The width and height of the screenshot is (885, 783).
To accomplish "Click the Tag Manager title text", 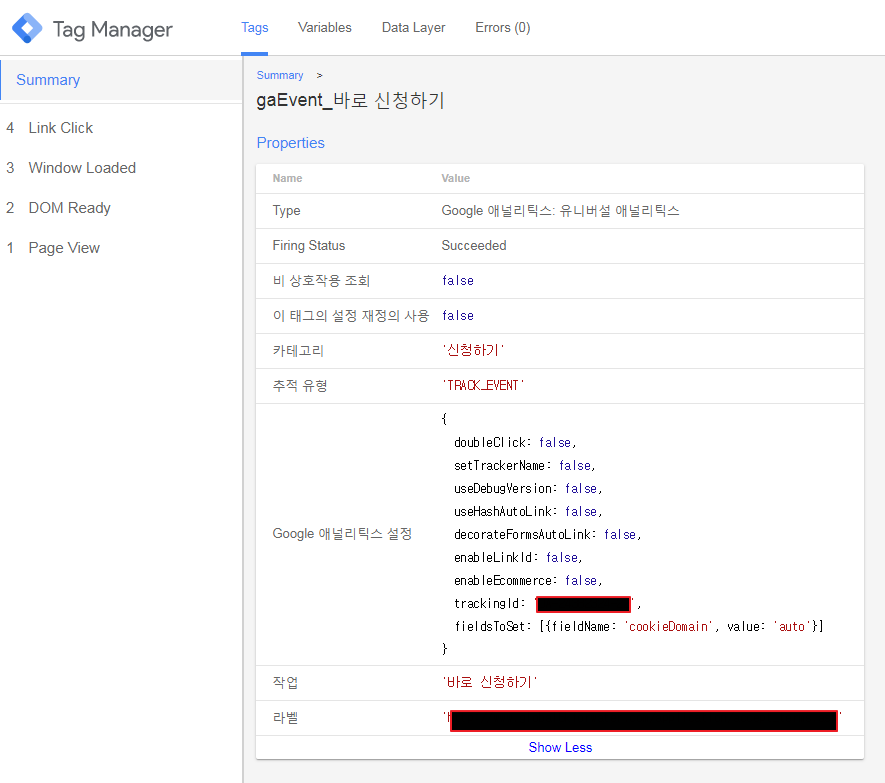I will tap(112, 29).
